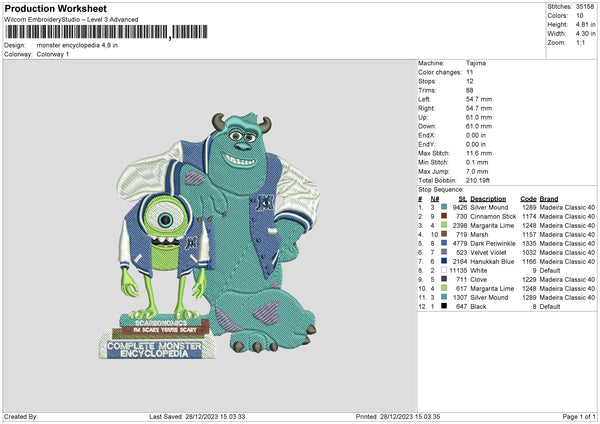Select the Dark Periwinkle color swatch

click(x=444, y=243)
